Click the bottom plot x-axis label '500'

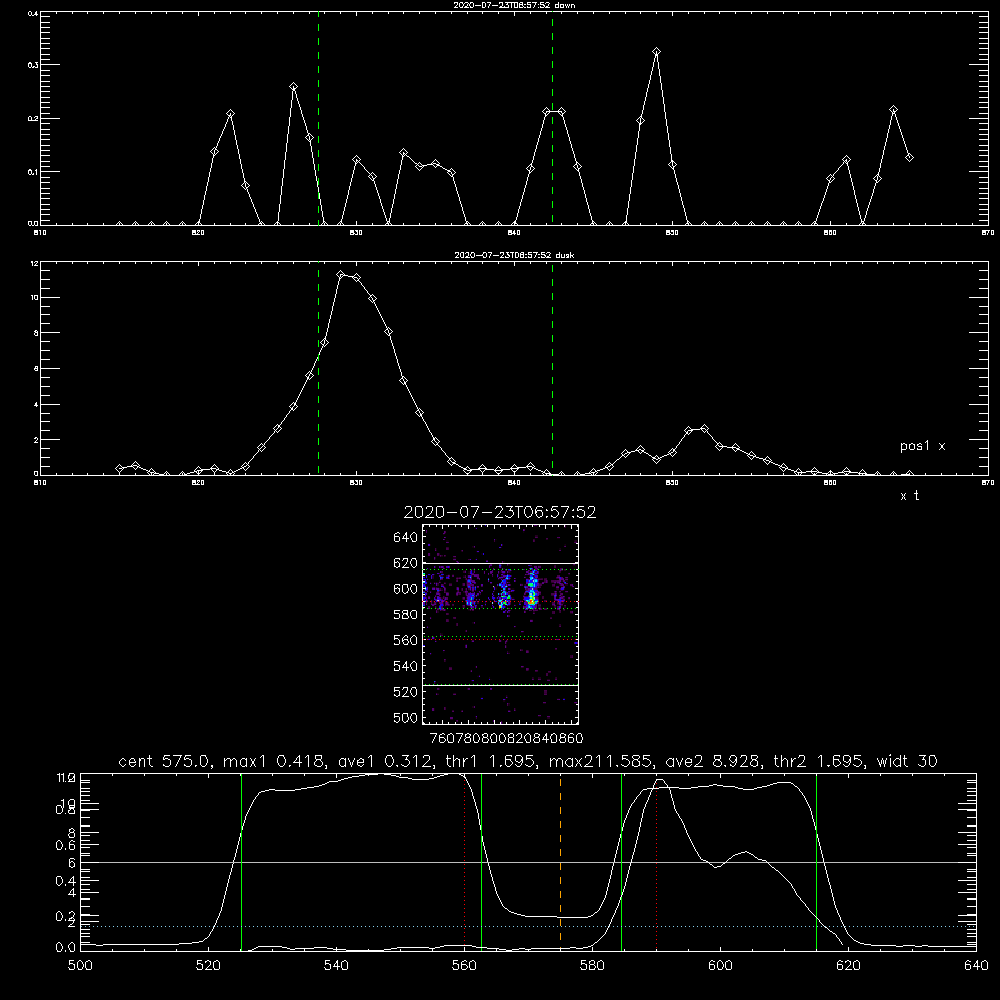tap(80, 966)
